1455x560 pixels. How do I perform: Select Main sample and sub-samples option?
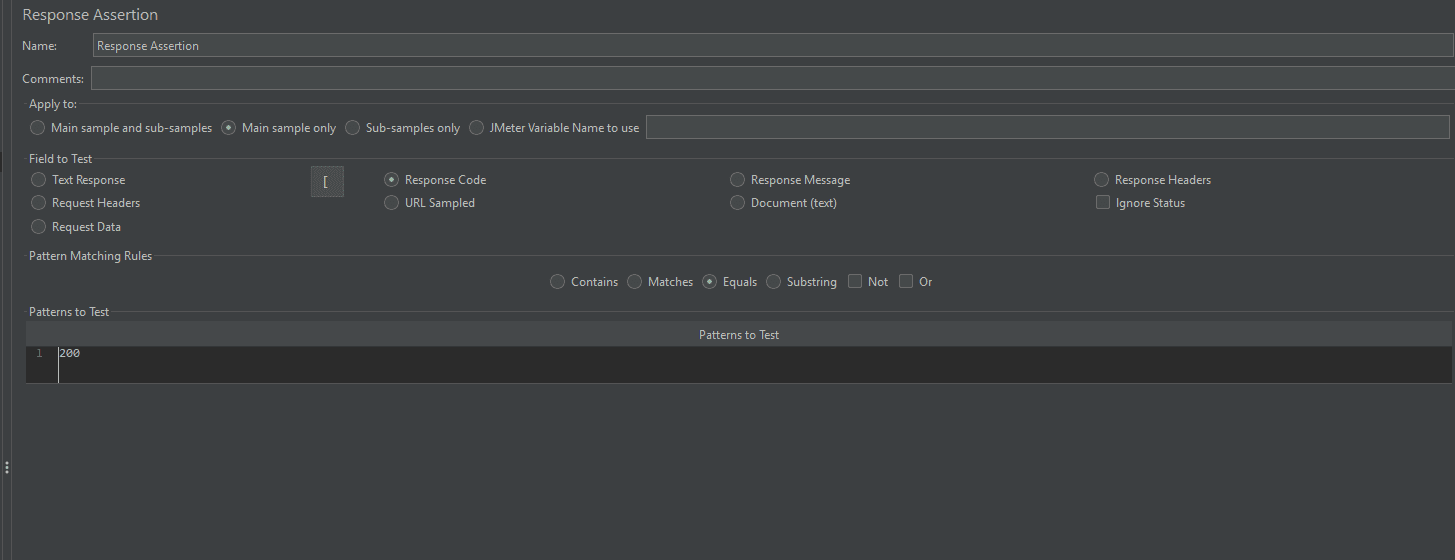(38, 128)
